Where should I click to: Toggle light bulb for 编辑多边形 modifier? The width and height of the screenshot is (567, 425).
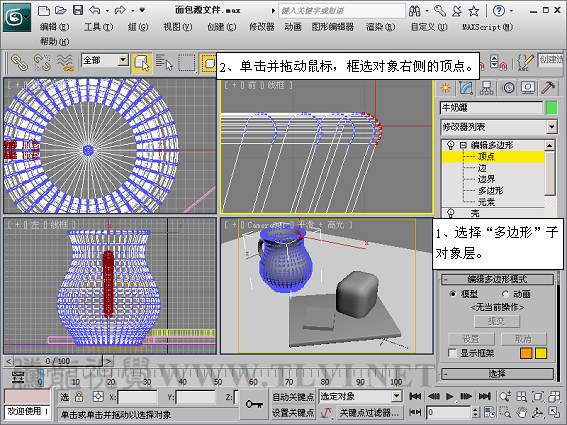coord(450,145)
